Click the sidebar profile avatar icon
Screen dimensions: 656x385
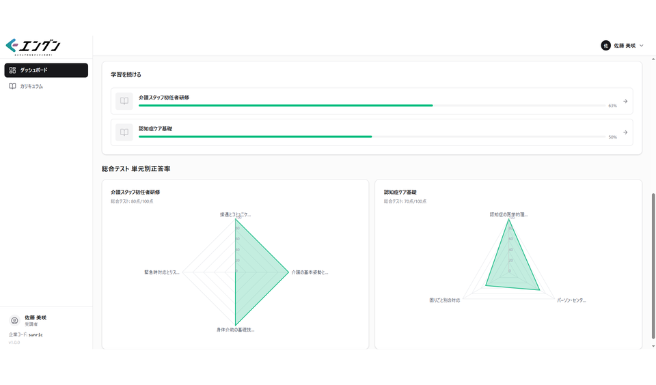coord(15,321)
